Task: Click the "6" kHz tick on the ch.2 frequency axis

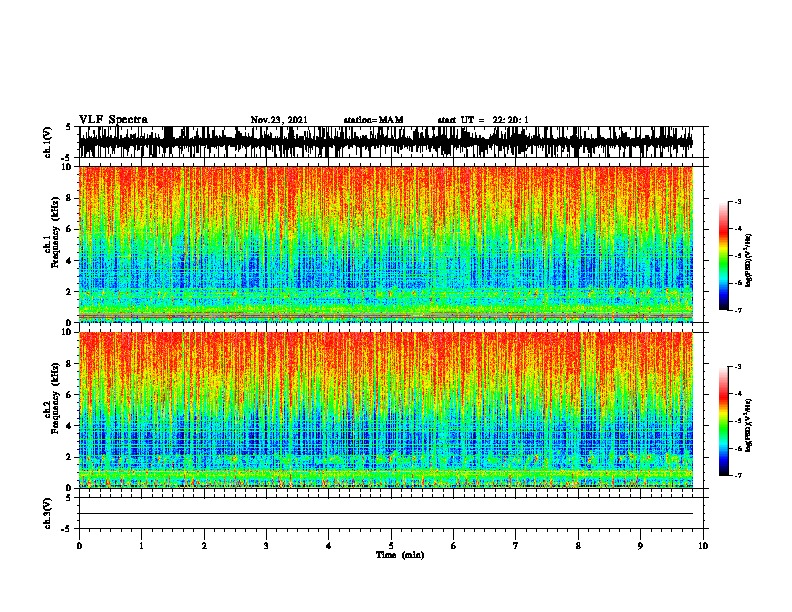Action: pos(69,395)
